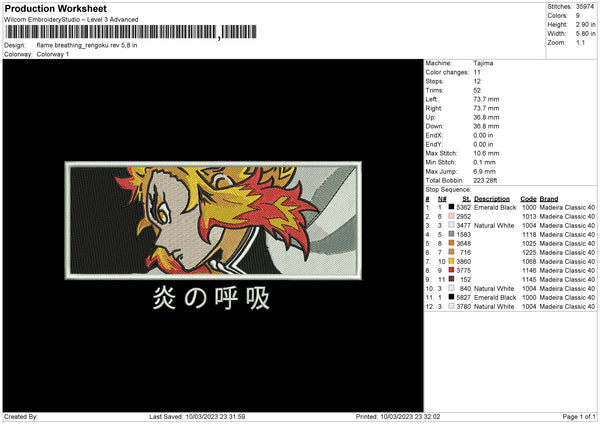Screen dimensions: 600x424
Task: Select the Width value 5.80 in
Action: pos(585,34)
